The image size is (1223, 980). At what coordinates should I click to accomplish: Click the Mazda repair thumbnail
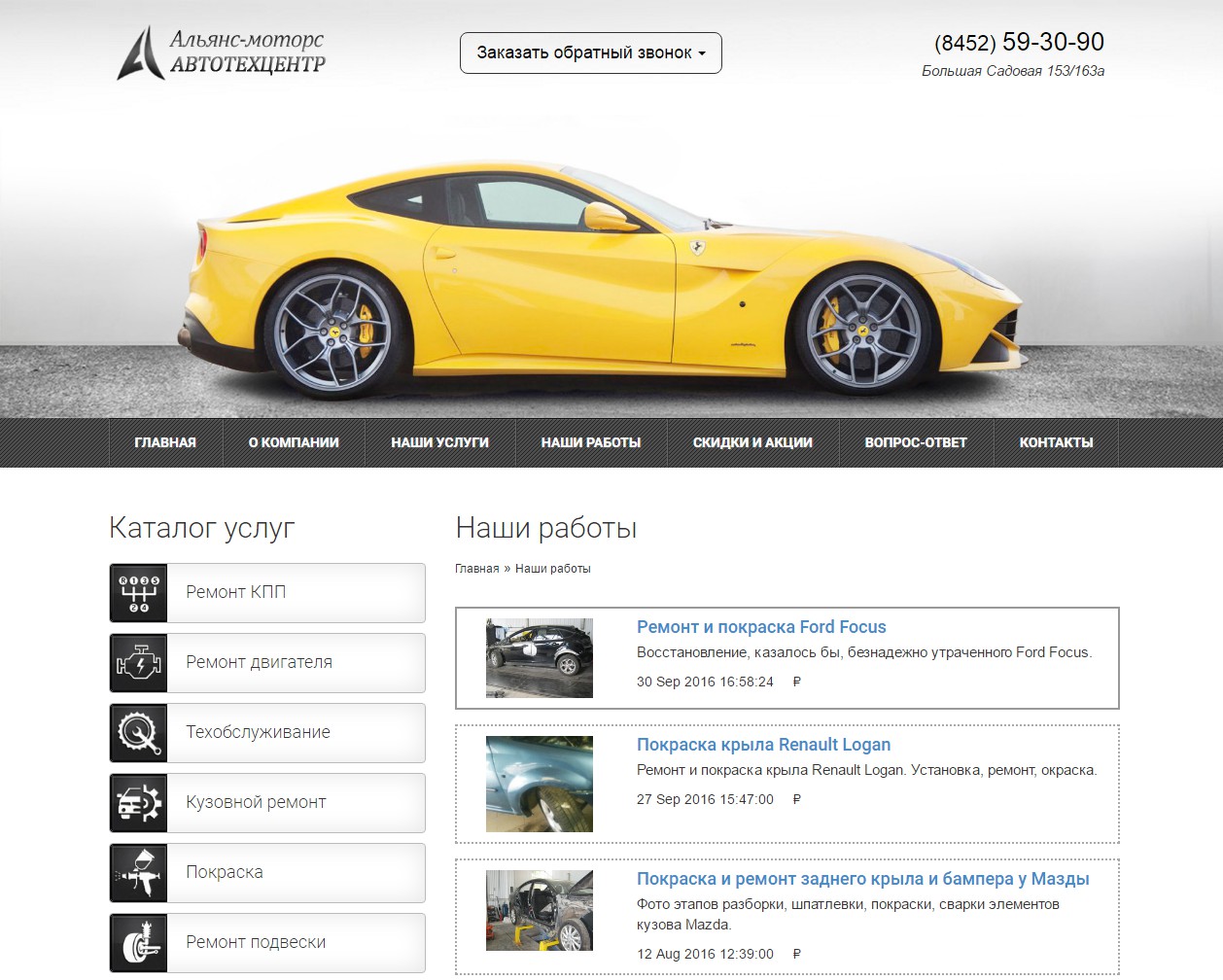point(540,910)
